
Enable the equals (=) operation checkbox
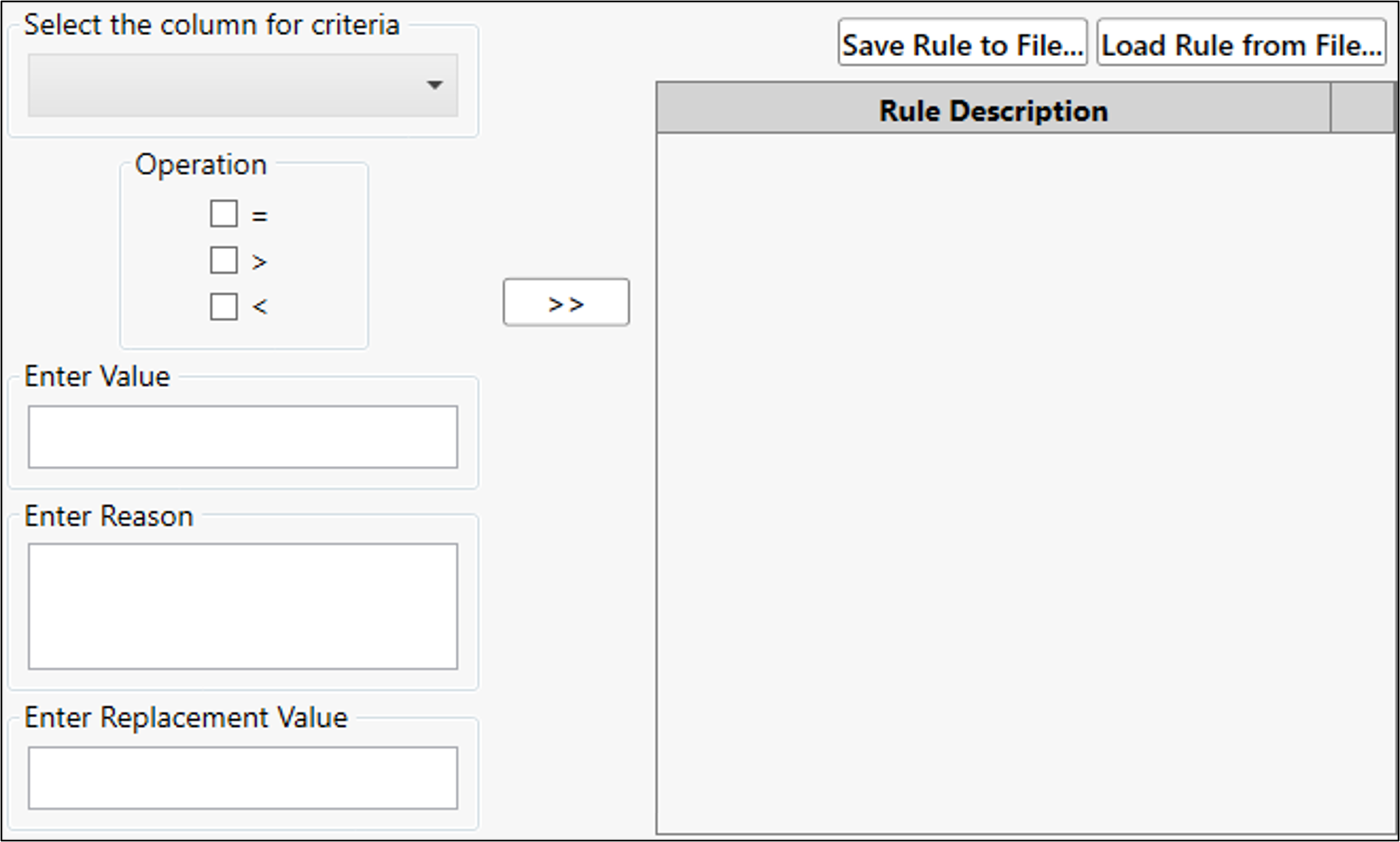[223, 213]
